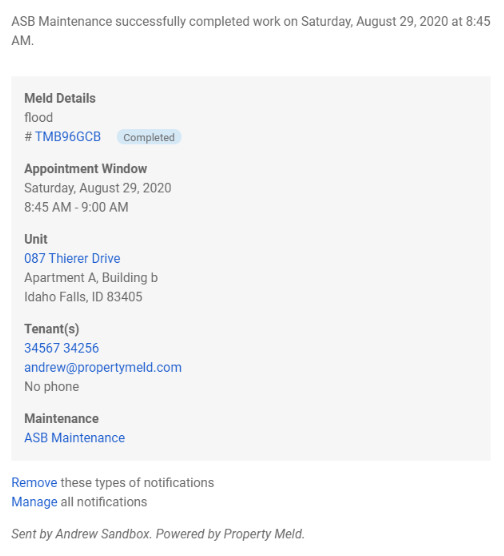Click the flood meld description text
The height and width of the screenshot is (556, 504).
(x=38, y=117)
